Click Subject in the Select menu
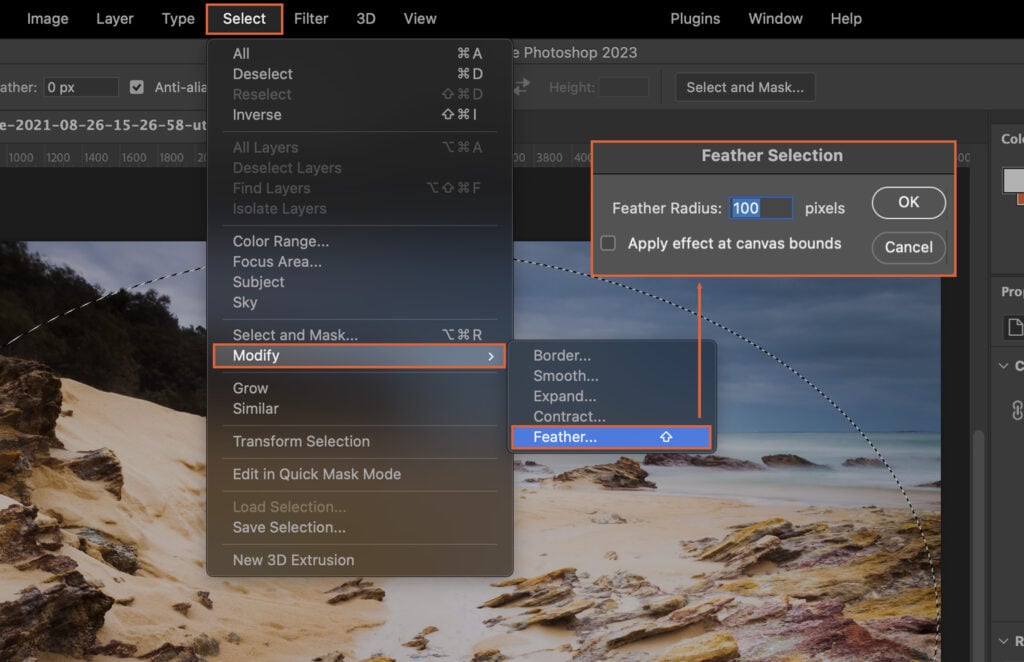 point(258,282)
